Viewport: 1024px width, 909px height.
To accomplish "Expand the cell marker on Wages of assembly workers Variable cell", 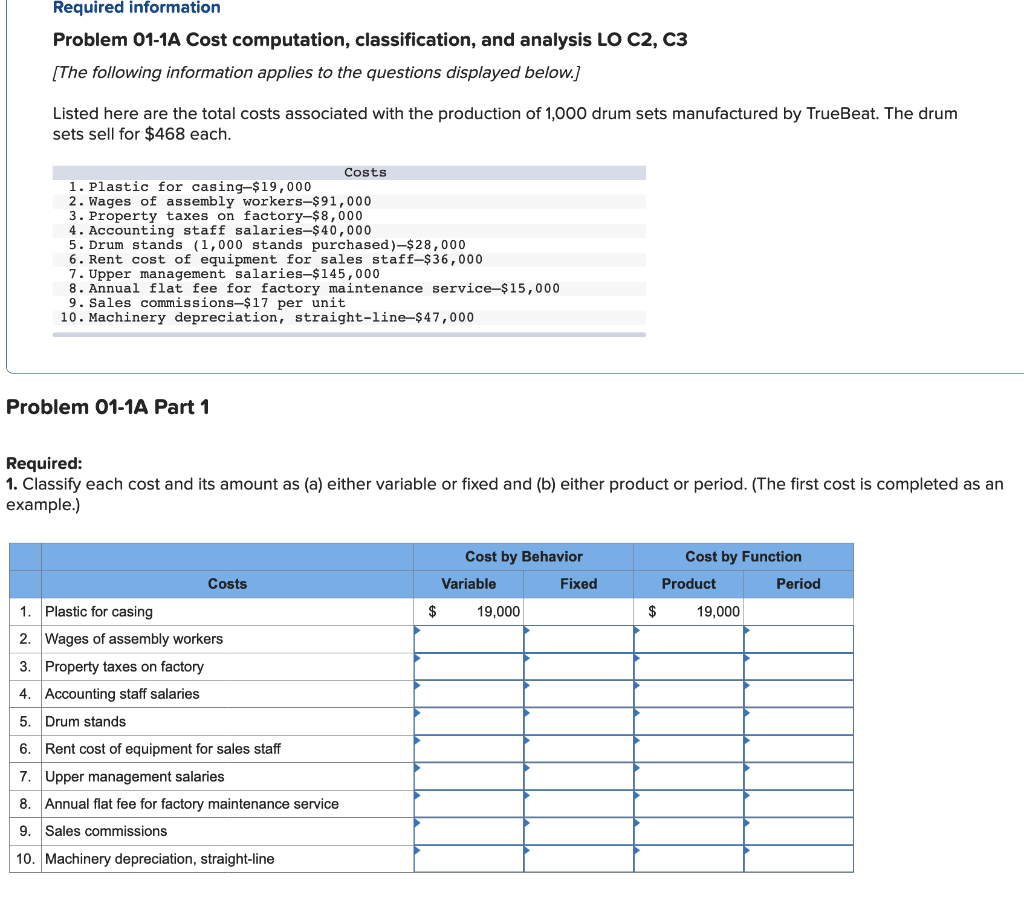I will coord(417,632).
